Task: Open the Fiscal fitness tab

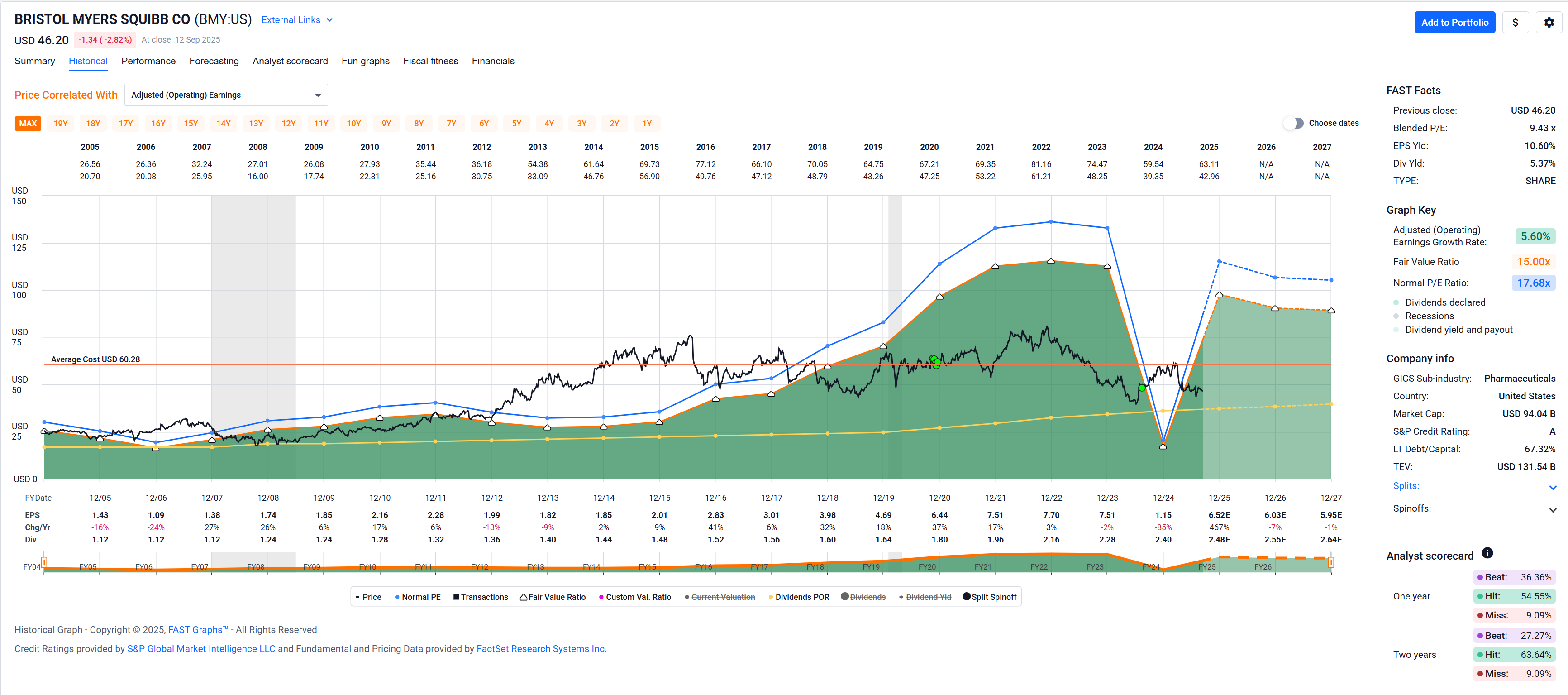Action: pos(430,61)
